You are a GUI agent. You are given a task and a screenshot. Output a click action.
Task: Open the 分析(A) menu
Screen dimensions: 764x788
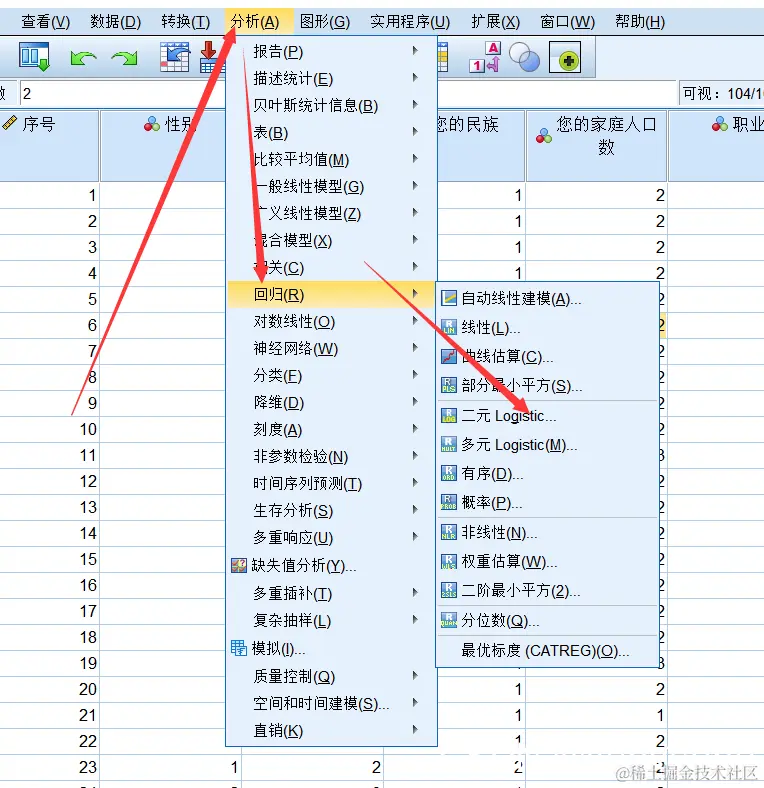255,22
